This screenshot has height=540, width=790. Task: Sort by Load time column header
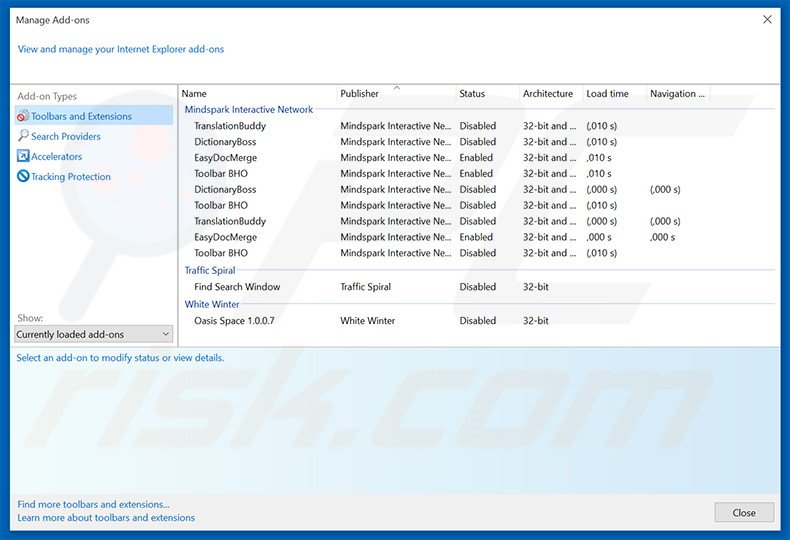614,94
